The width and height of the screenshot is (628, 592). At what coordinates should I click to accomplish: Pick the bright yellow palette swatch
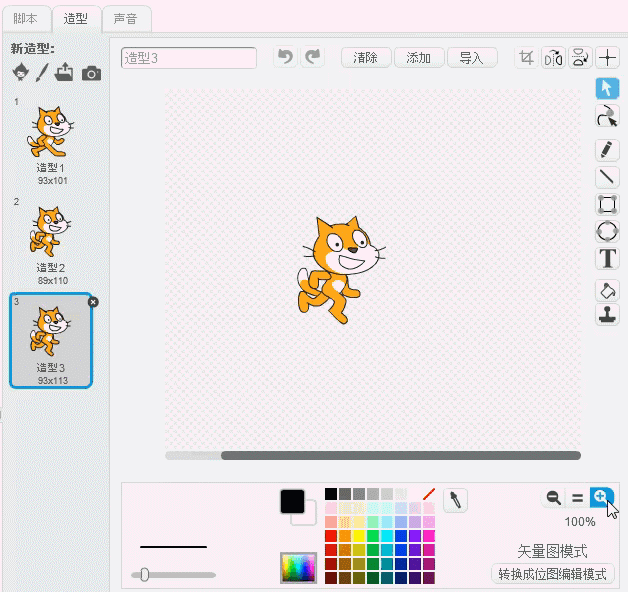pyautogui.click(x=358, y=536)
